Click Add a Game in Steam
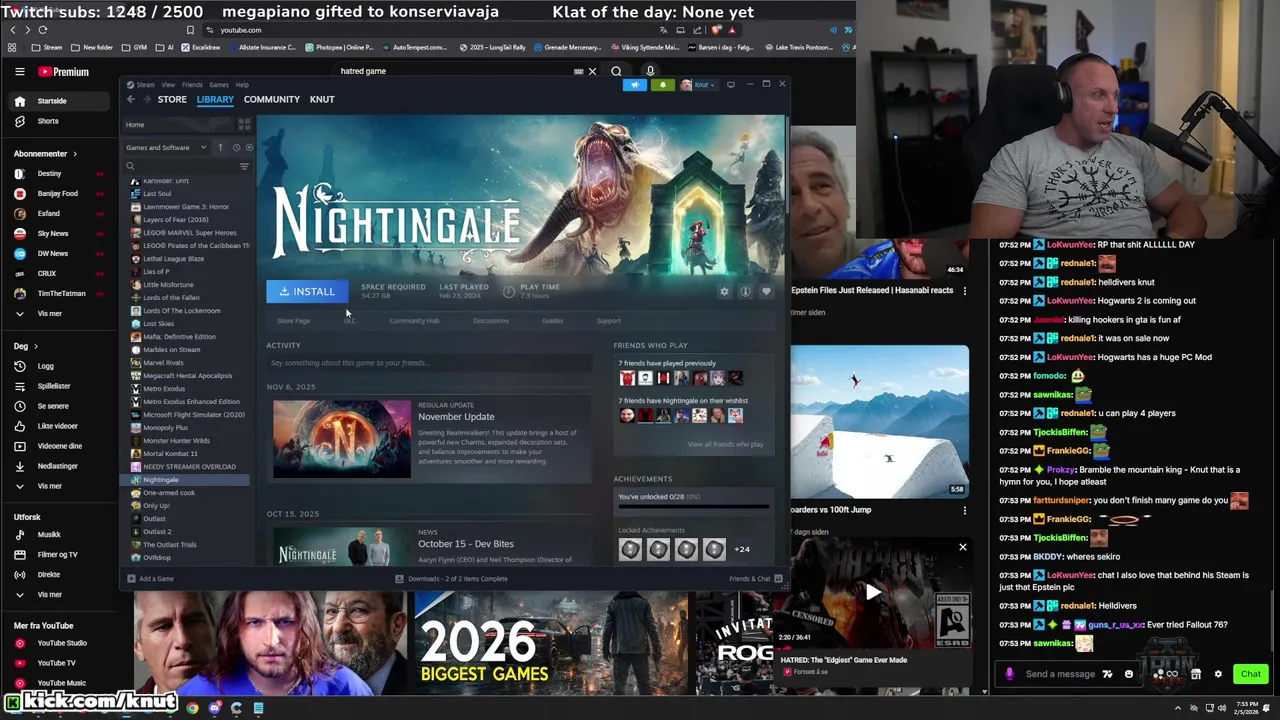Image resolution: width=1280 pixels, height=720 pixels. 151,579
